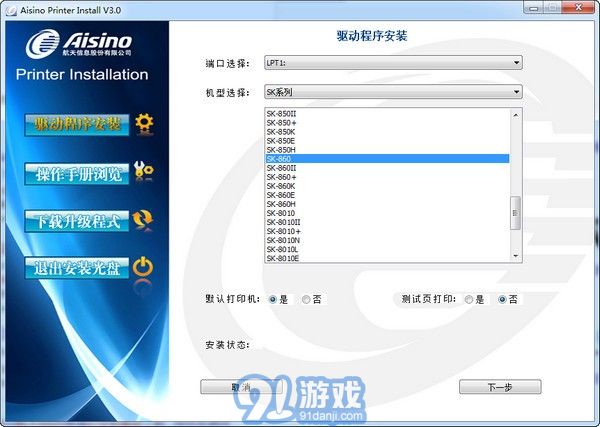
Task: Choose the 退出安装光盘 menu button
Action: (x=77, y=268)
